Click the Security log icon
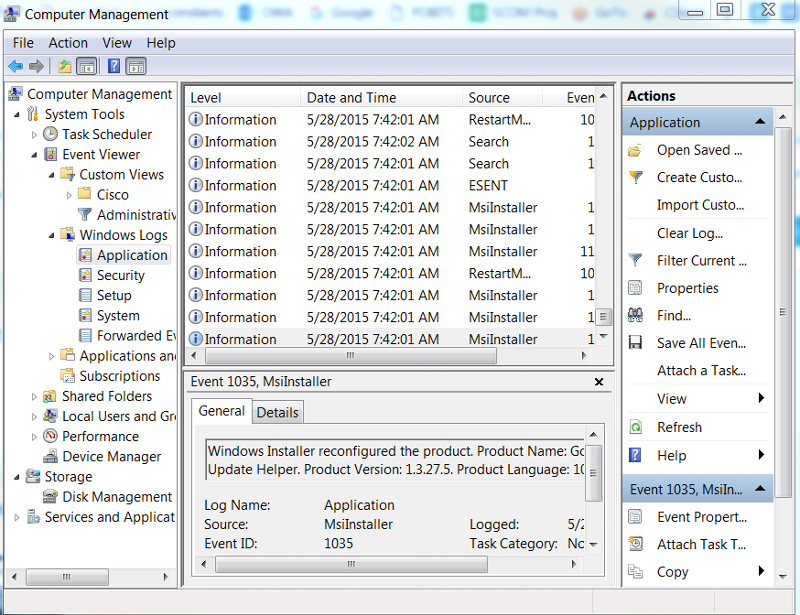This screenshot has height=615, width=800. coord(85,275)
